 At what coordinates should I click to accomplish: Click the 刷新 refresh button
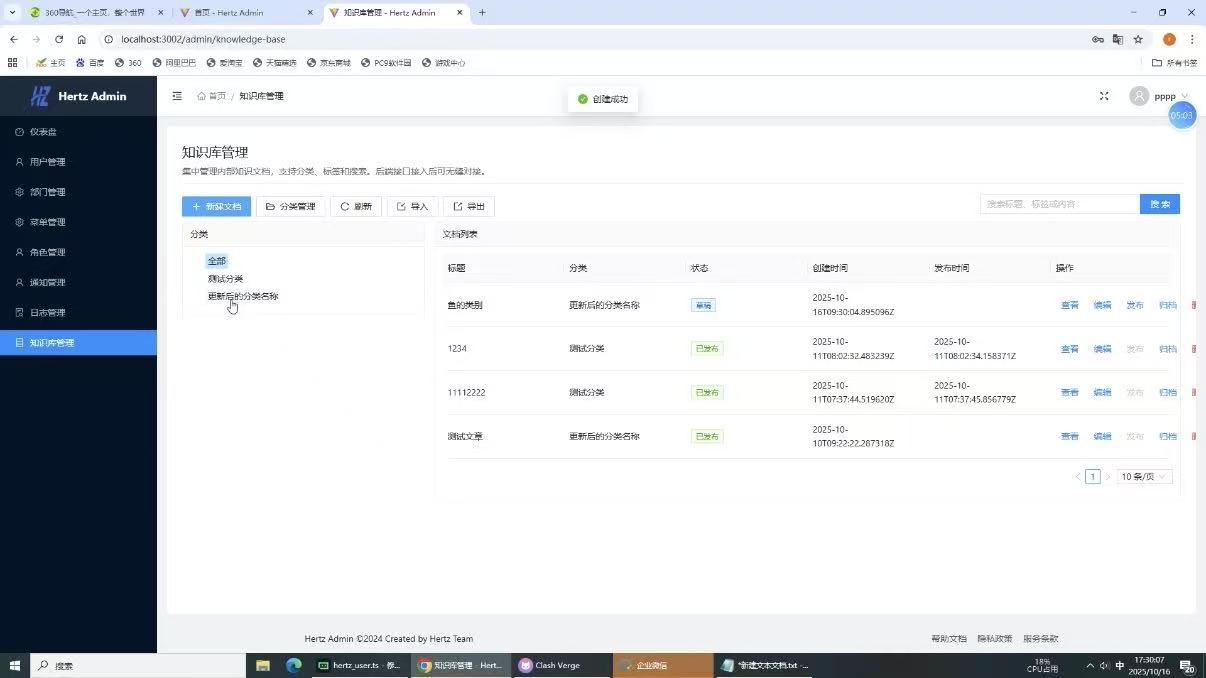pyautogui.click(x=356, y=206)
